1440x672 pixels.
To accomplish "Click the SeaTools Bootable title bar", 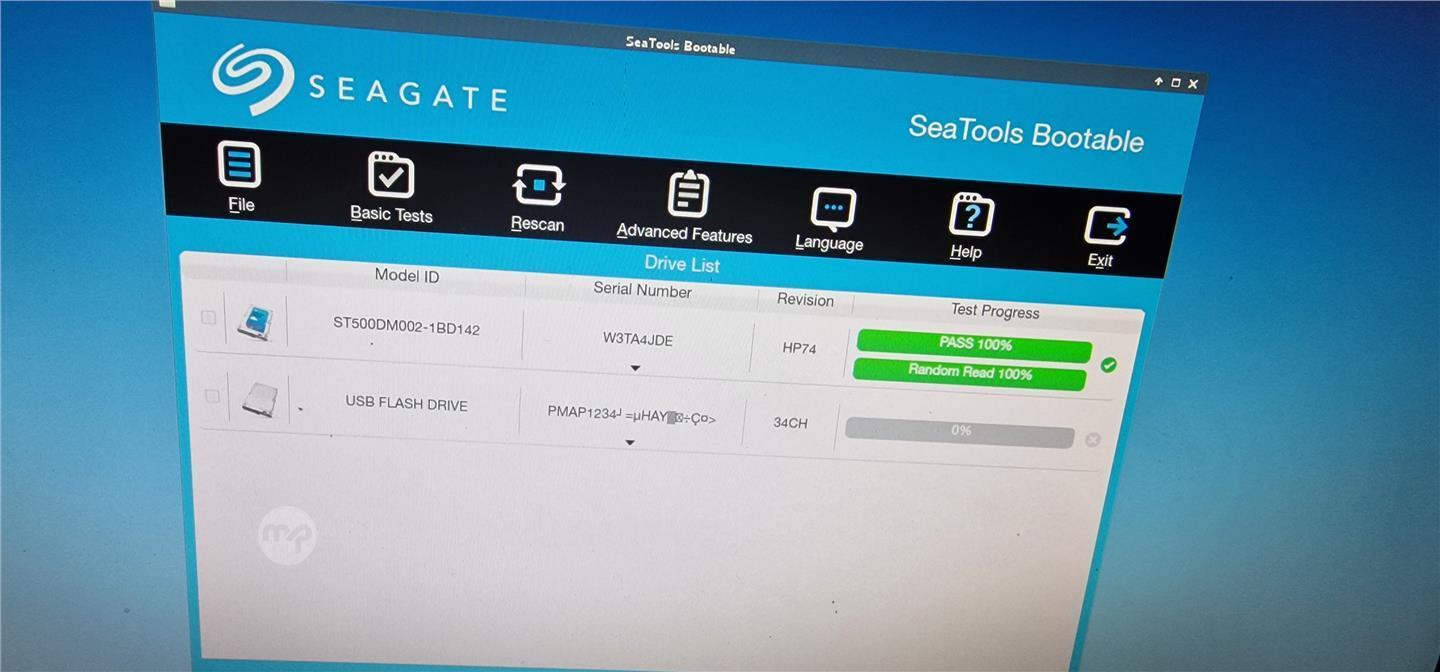I will (x=680, y=45).
